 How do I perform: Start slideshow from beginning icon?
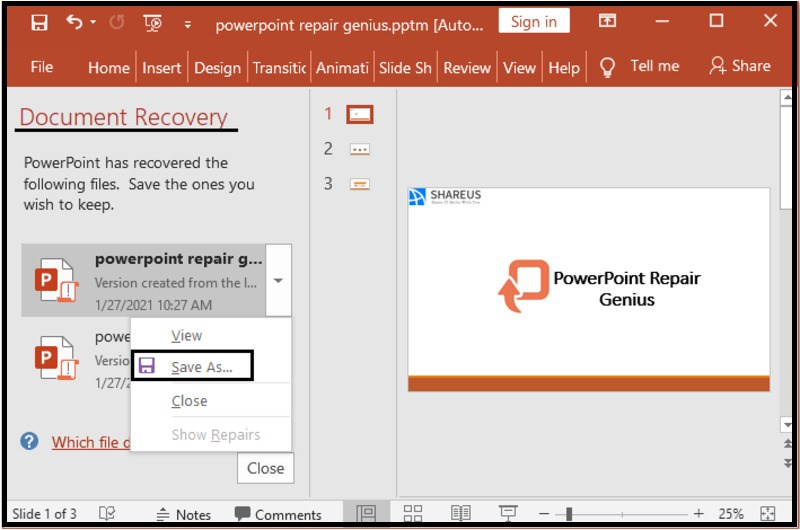coord(153,23)
